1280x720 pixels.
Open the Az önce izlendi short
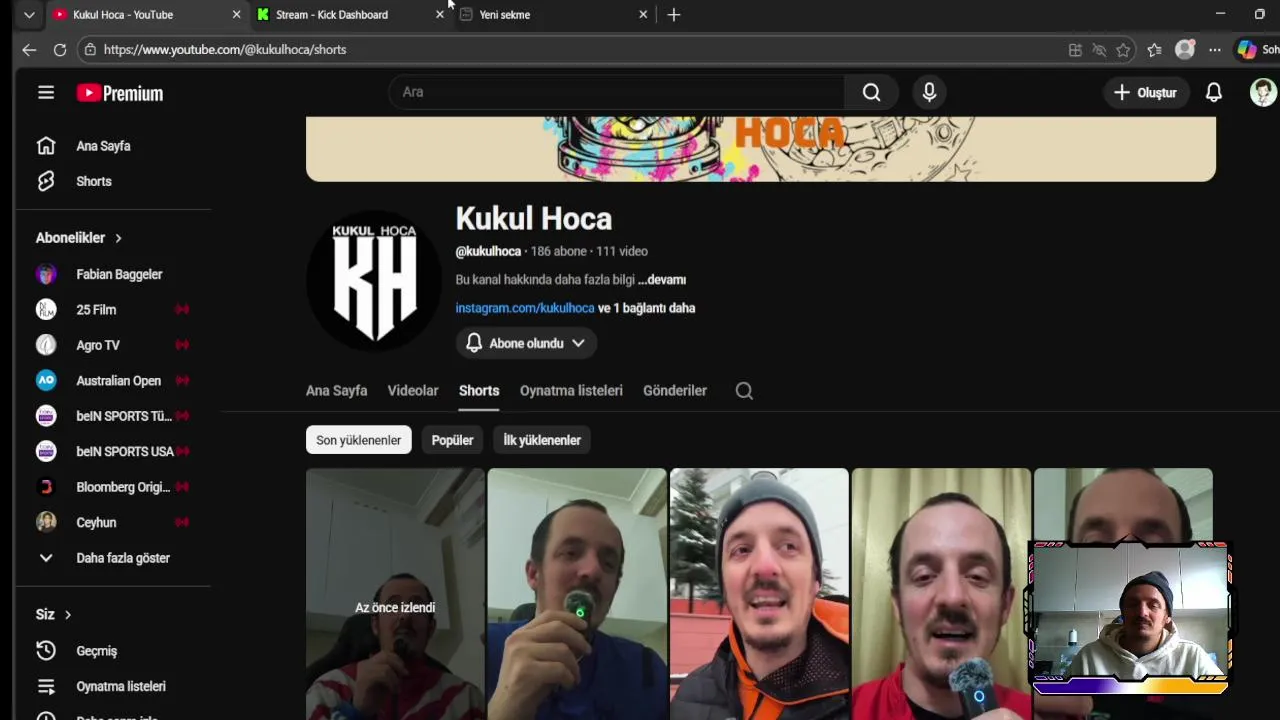click(395, 594)
